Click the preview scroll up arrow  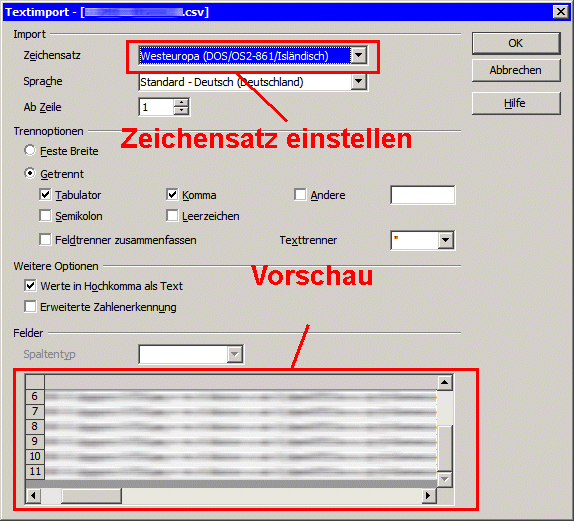(444, 383)
